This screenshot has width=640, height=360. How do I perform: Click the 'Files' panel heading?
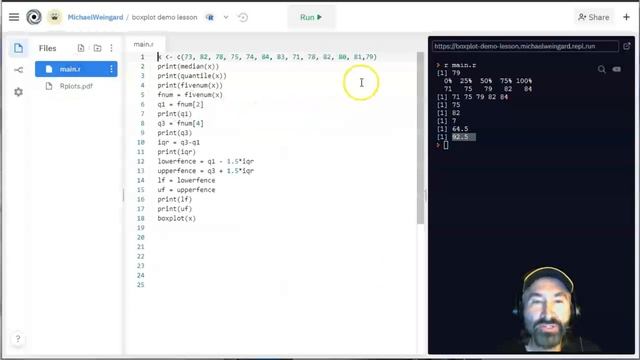(x=47, y=48)
